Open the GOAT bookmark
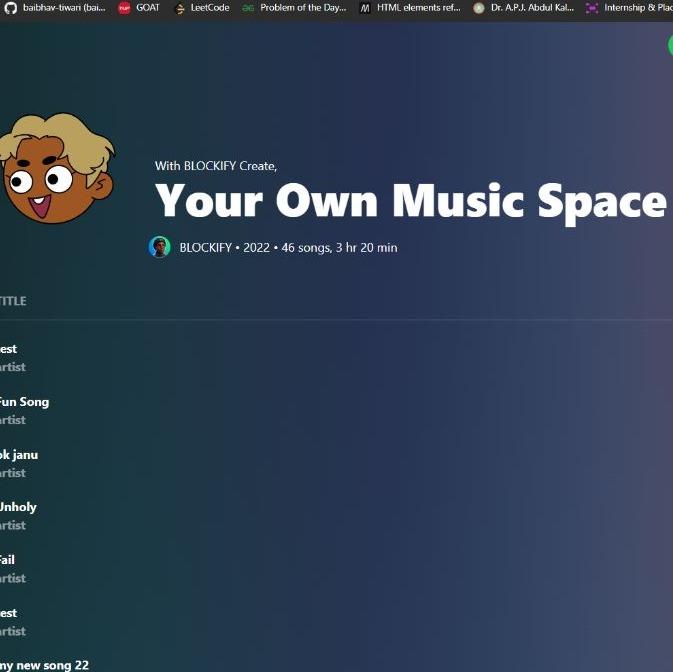The height and width of the screenshot is (672, 673). (139, 7)
